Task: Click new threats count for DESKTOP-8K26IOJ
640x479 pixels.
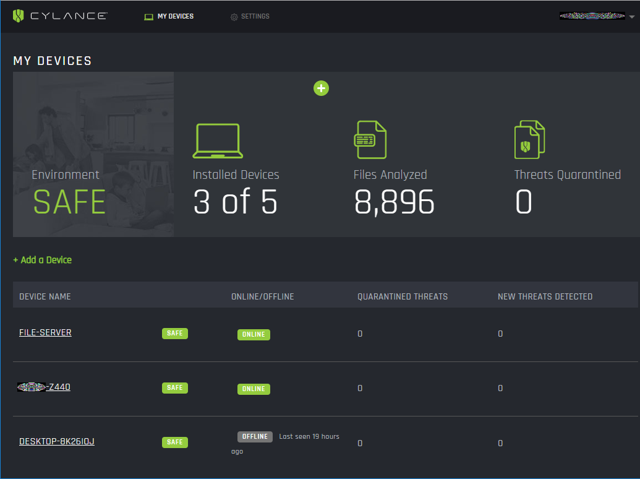Action: (x=500, y=443)
